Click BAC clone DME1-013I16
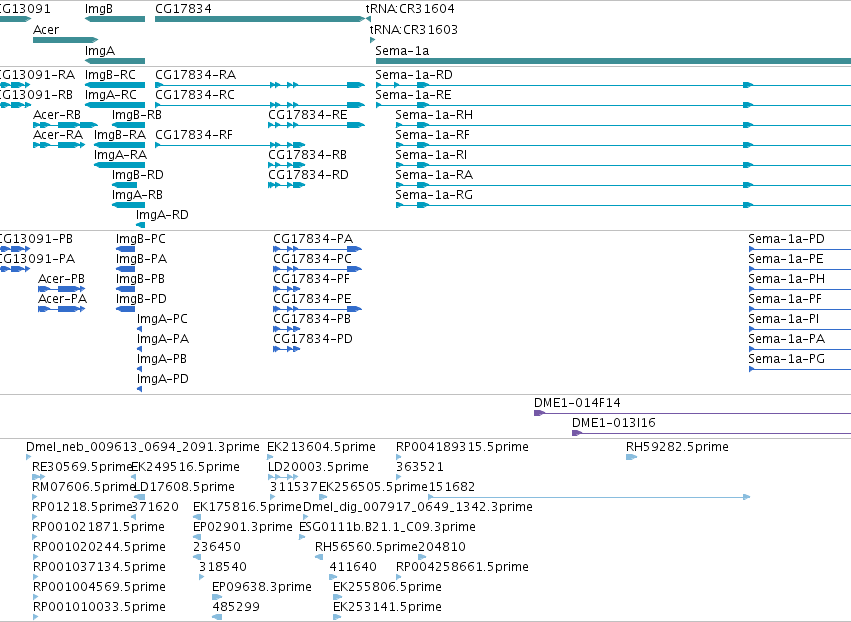The image size is (851, 622). tap(712, 433)
